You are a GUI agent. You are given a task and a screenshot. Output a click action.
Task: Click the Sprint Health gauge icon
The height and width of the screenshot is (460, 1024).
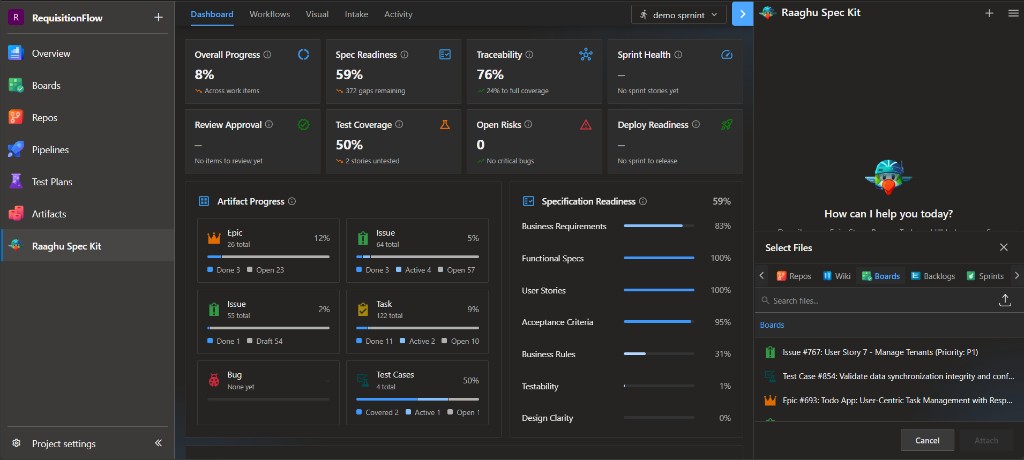[727, 55]
